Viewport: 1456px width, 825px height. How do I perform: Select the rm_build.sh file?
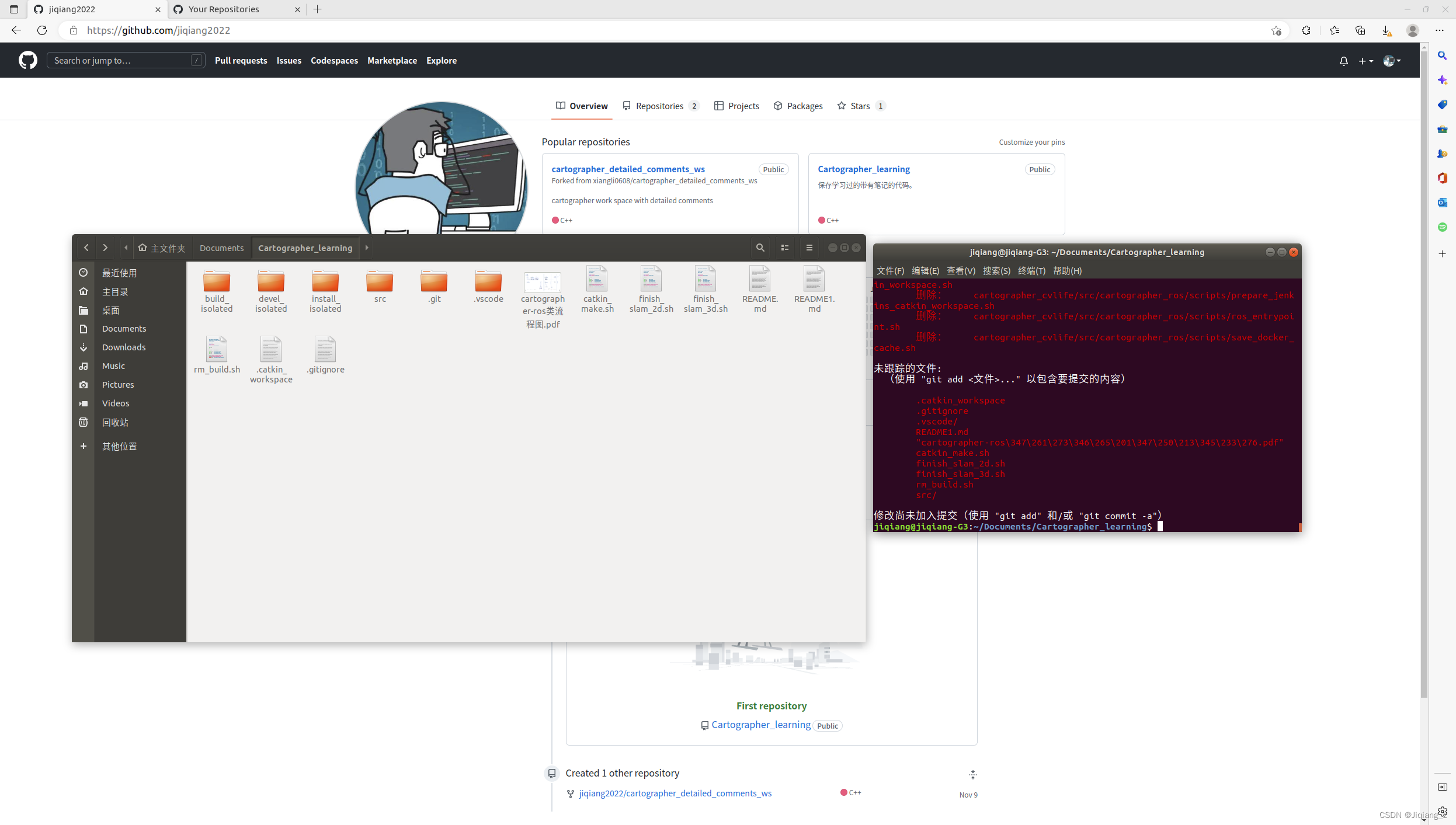coord(217,354)
